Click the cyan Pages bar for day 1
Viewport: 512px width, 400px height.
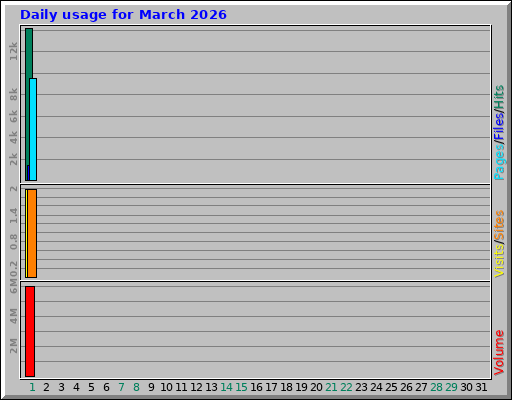click(x=33, y=130)
